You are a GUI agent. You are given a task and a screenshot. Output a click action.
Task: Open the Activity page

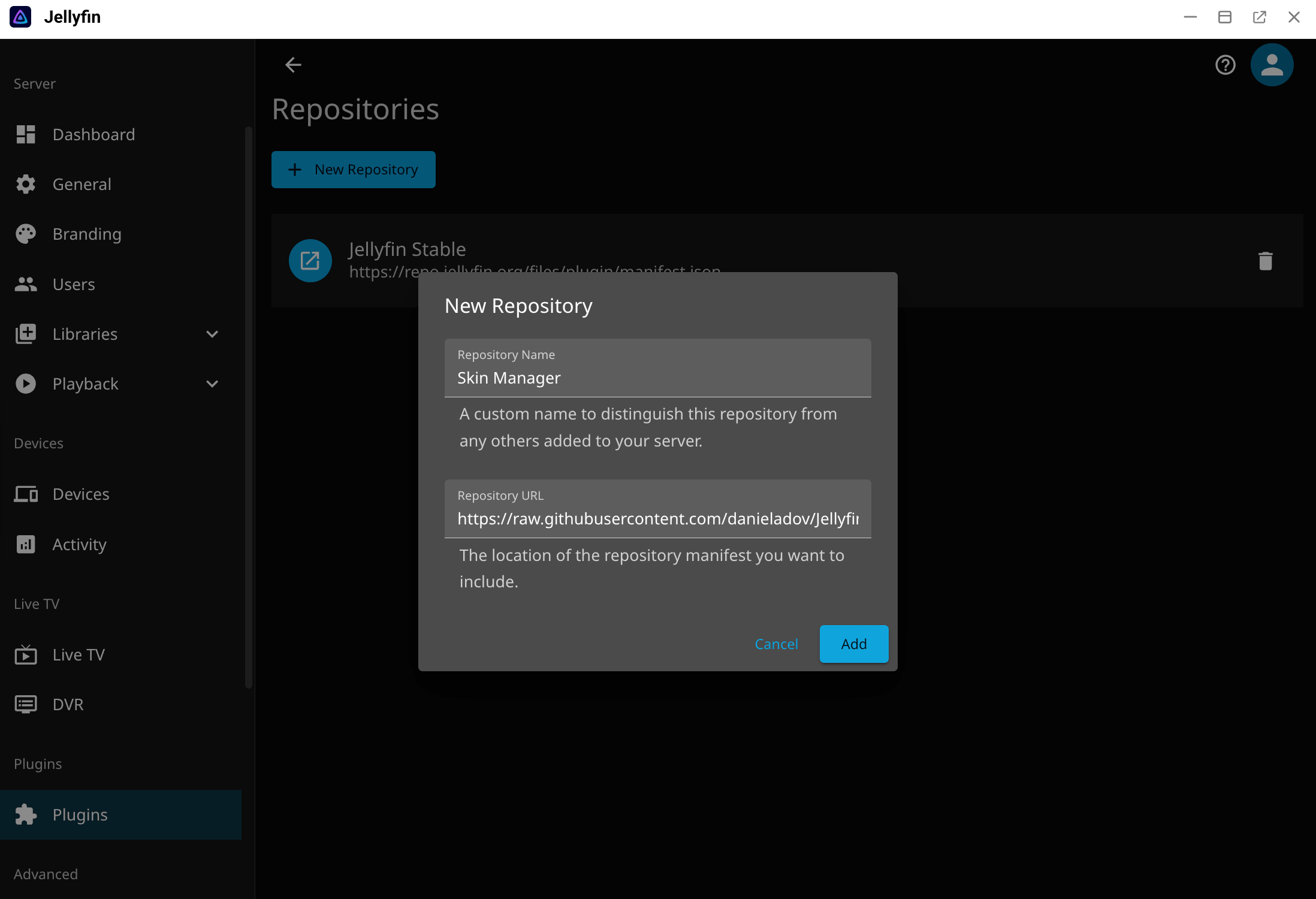tap(120, 544)
